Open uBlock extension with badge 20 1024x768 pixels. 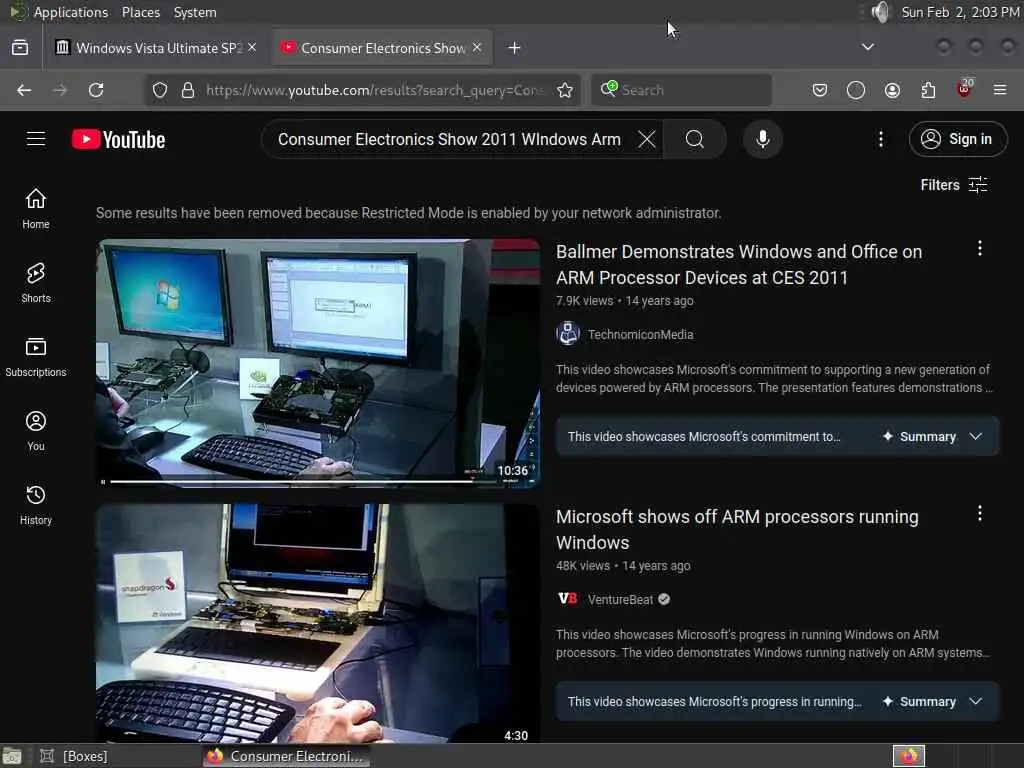coord(965,89)
